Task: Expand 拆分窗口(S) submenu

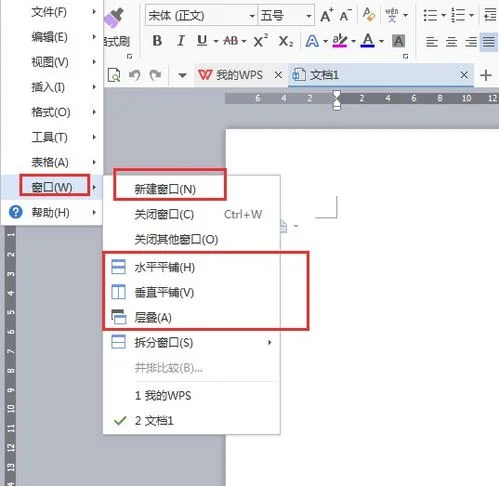Action: (191, 343)
